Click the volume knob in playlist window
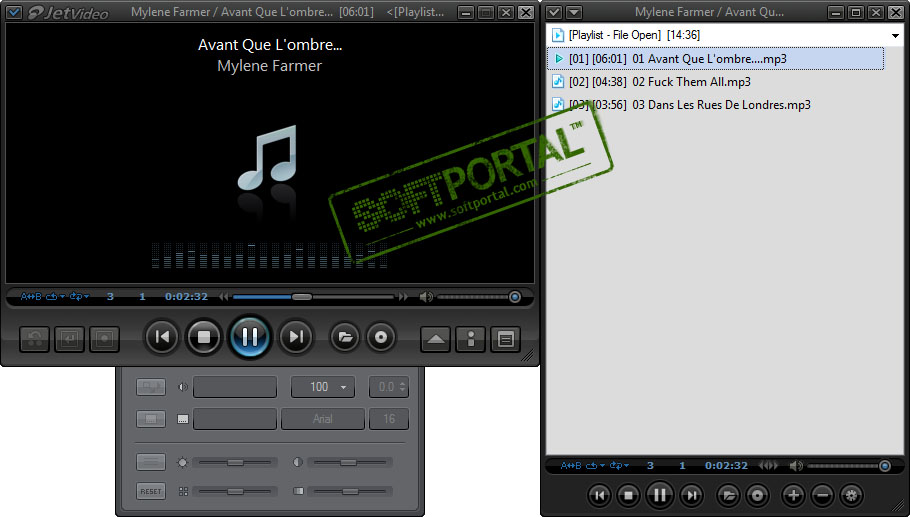Image resolution: width=910 pixels, height=517 pixels. click(885, 465)
